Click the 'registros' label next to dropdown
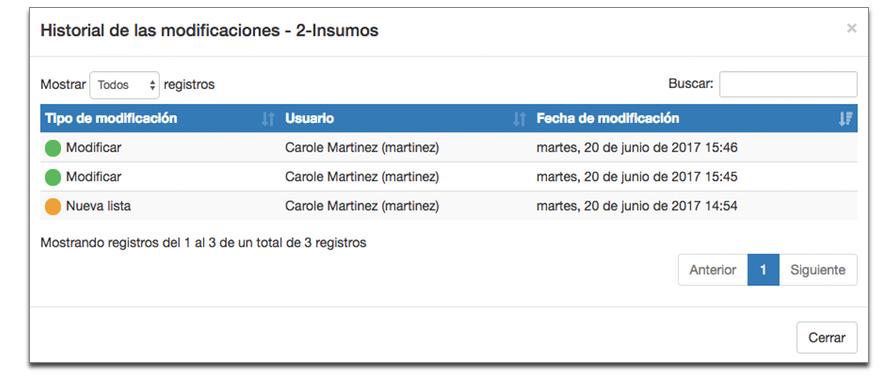892x378 pixels. tap(189, 85)
